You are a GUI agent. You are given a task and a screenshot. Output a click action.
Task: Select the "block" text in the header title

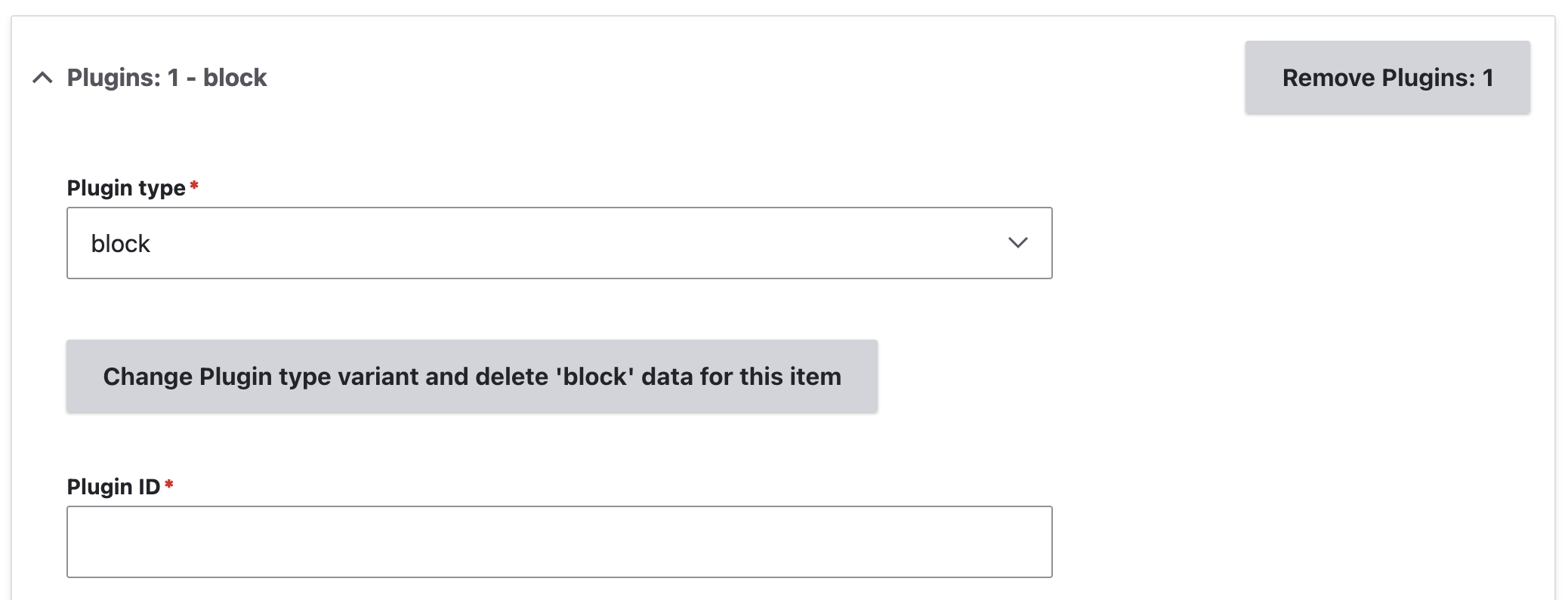235,78
